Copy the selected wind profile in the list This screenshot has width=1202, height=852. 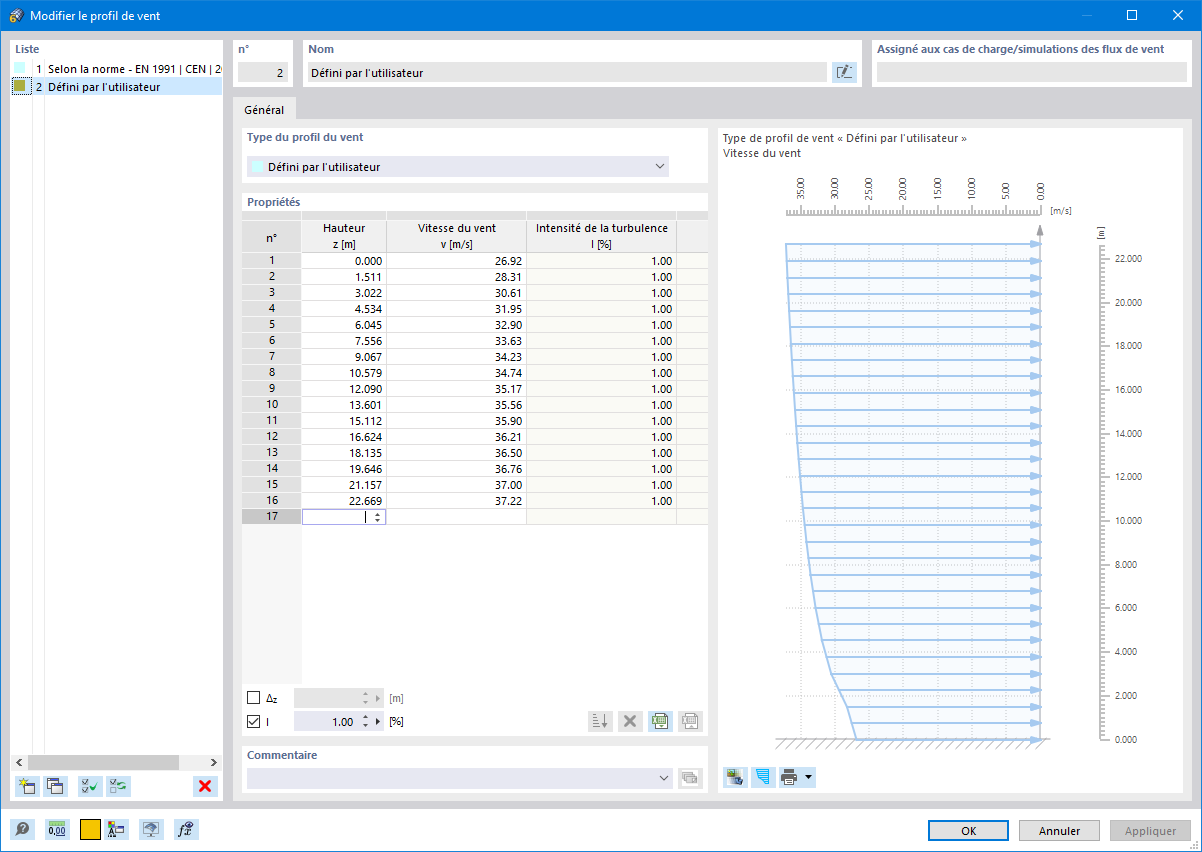click(x=56, y=786)
